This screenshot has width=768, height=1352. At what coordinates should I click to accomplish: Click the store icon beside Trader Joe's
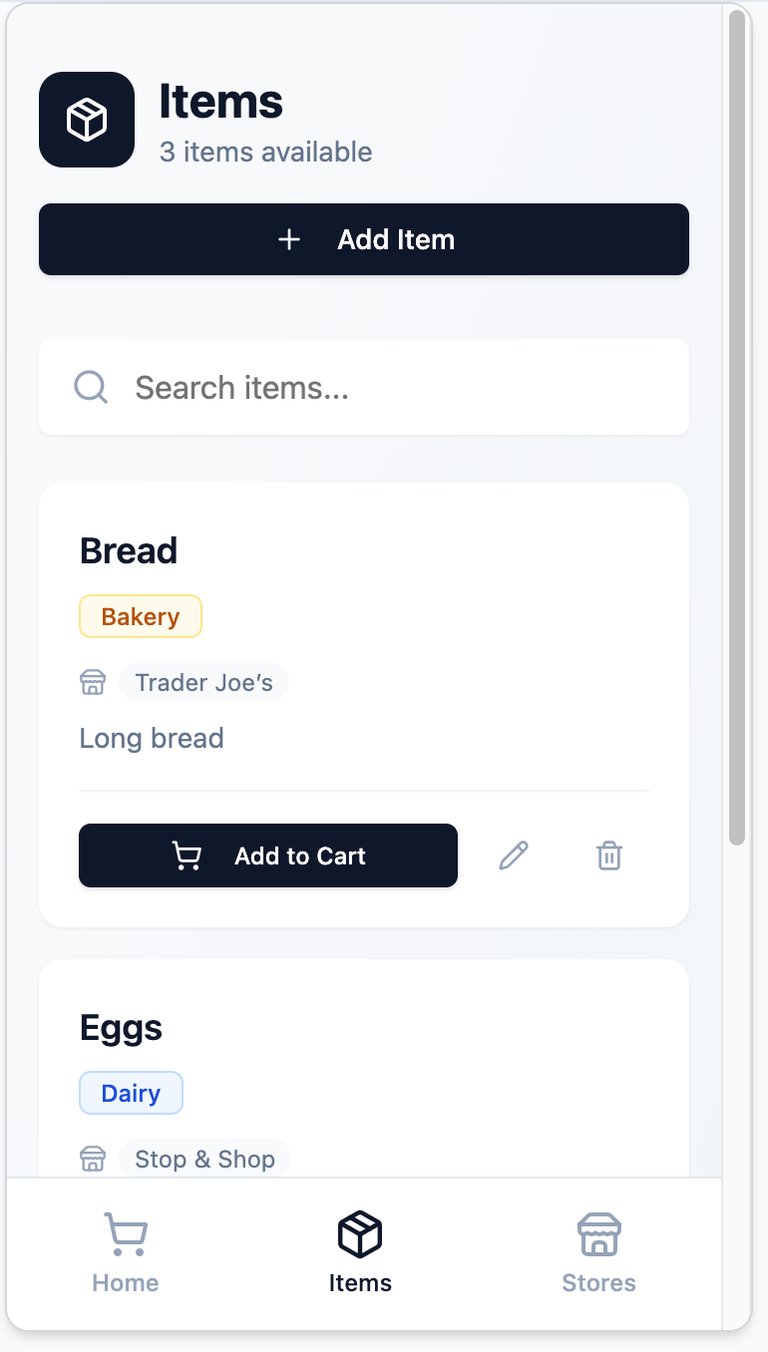tap(93, 683)
